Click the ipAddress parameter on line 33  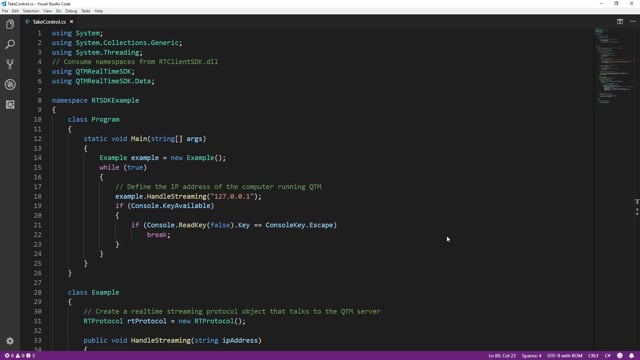coord(240,340)
